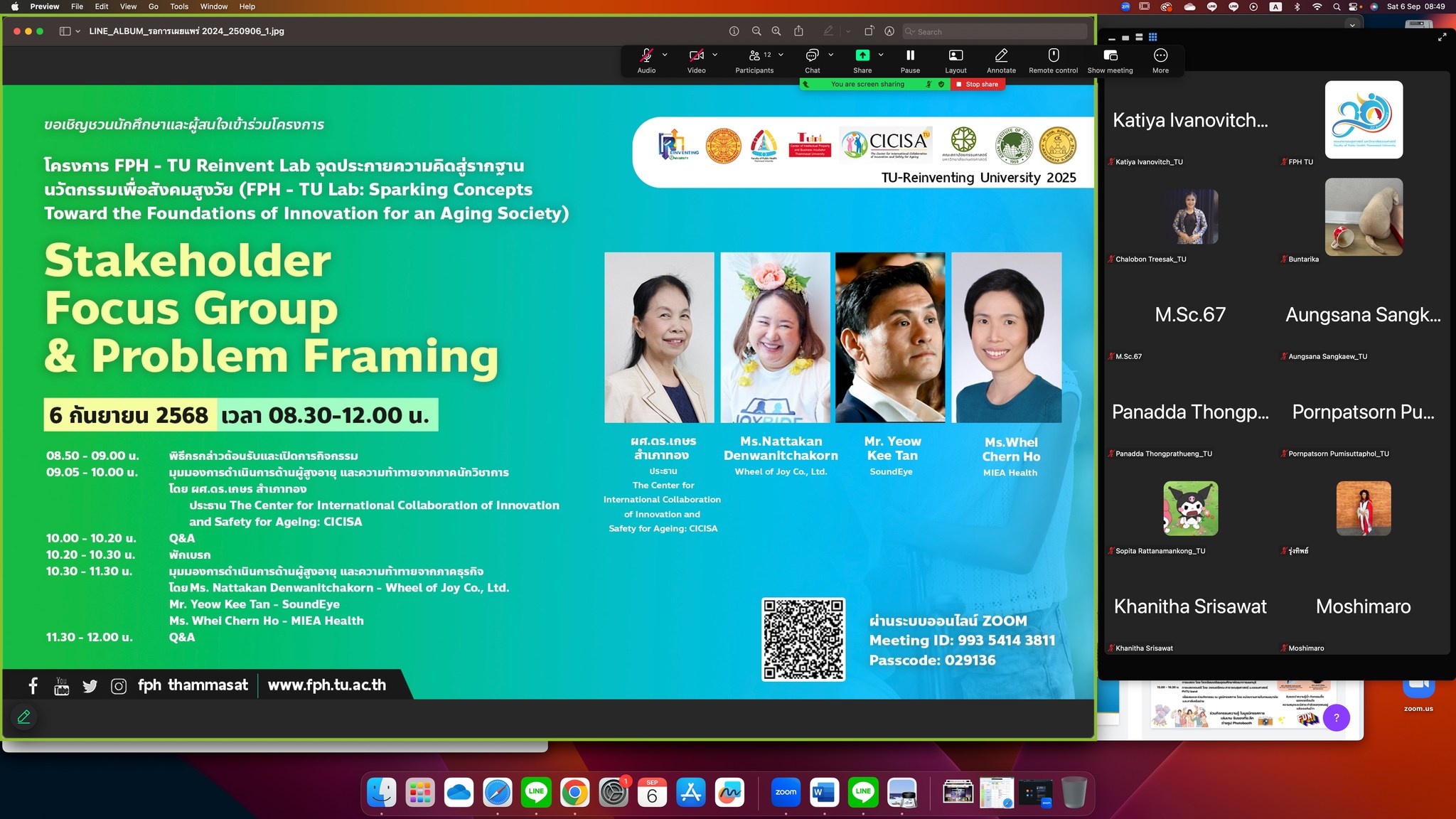
Task: Open App Store from the Dock
Action: (690, 792)
